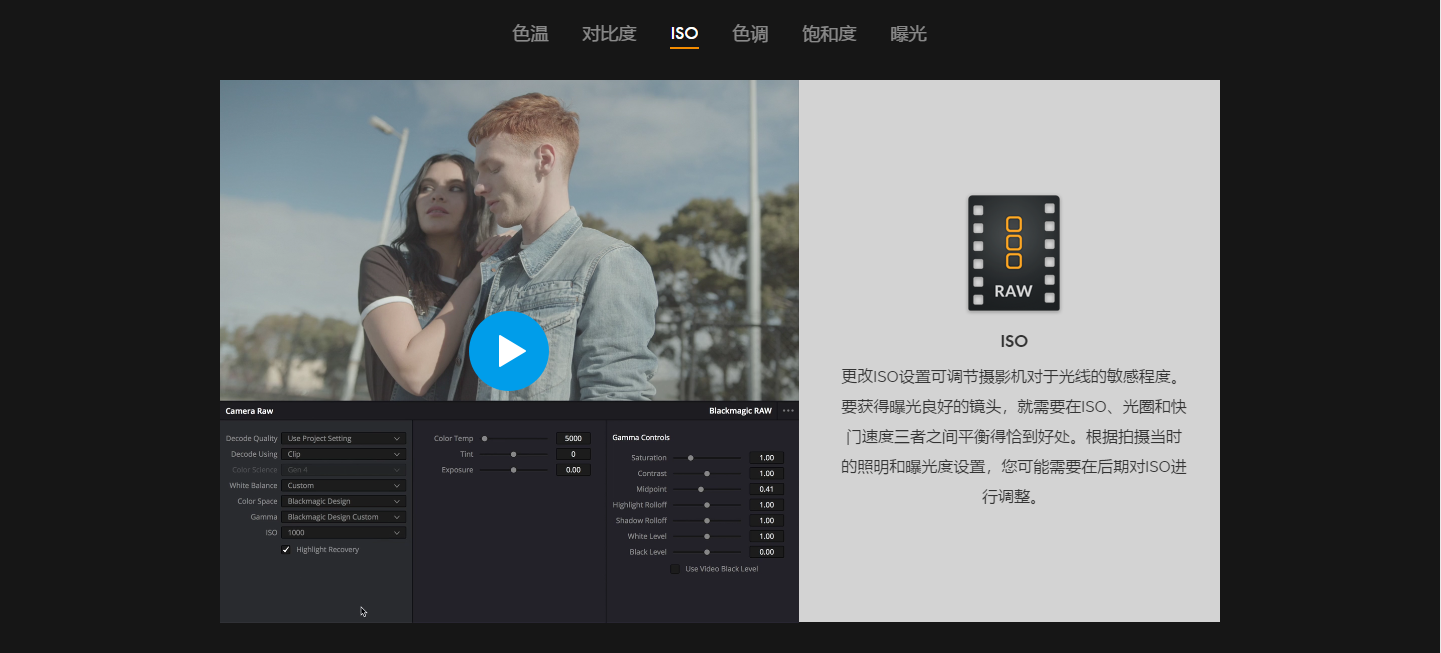Open the Color Space dropdown
The height and width of the screenshot is (653, 1441).
pos(343,502)
